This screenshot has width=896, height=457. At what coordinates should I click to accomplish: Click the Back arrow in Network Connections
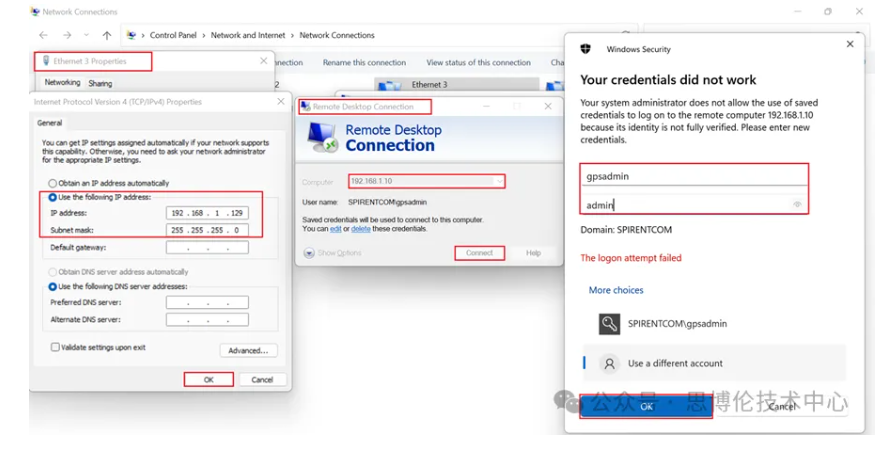pos(43,35)
